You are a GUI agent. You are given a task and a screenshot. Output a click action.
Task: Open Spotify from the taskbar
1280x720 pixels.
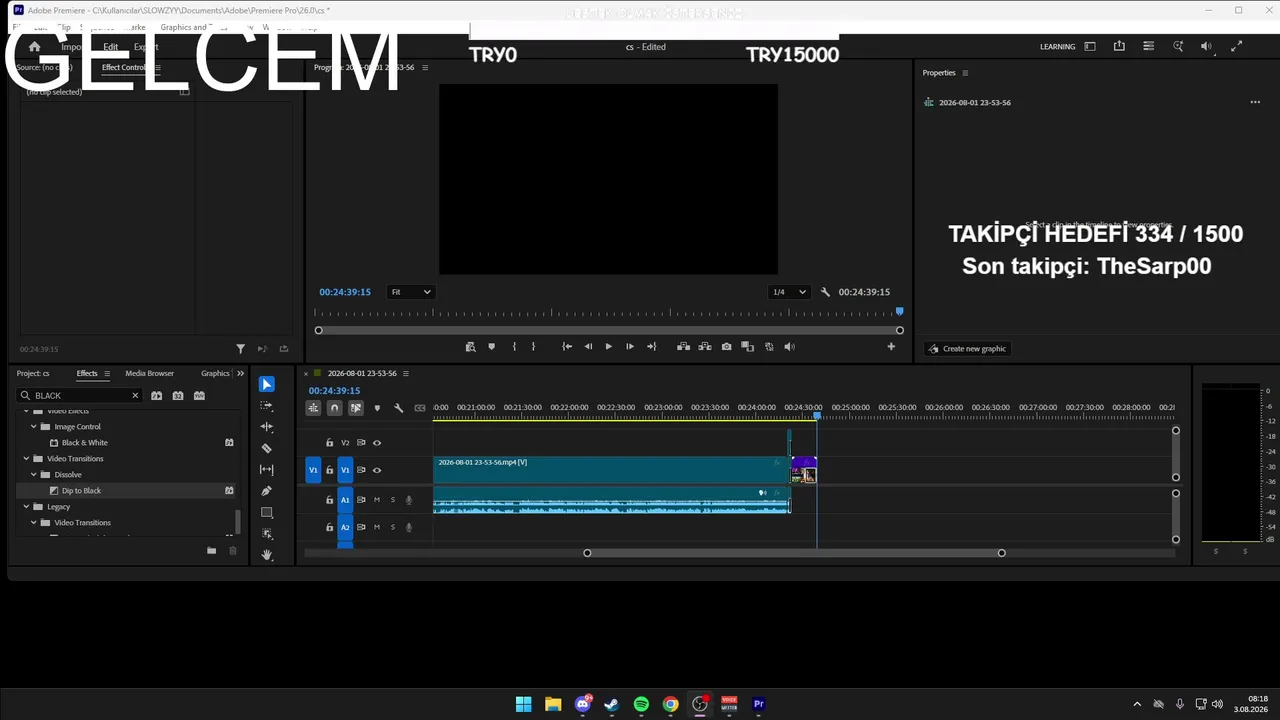[641, 704]
